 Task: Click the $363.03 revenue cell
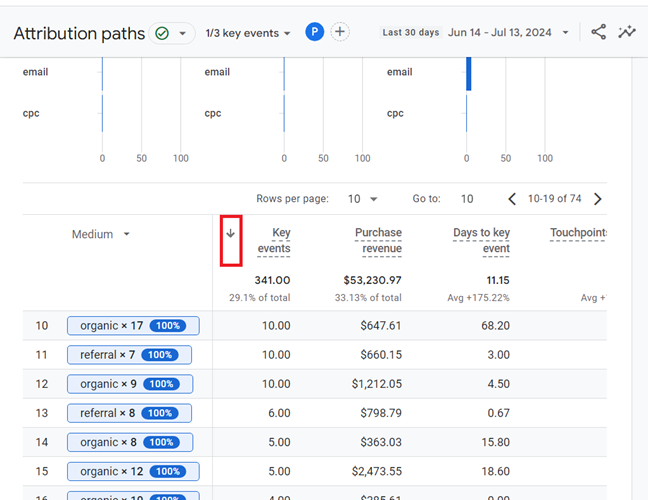(381, 442)
